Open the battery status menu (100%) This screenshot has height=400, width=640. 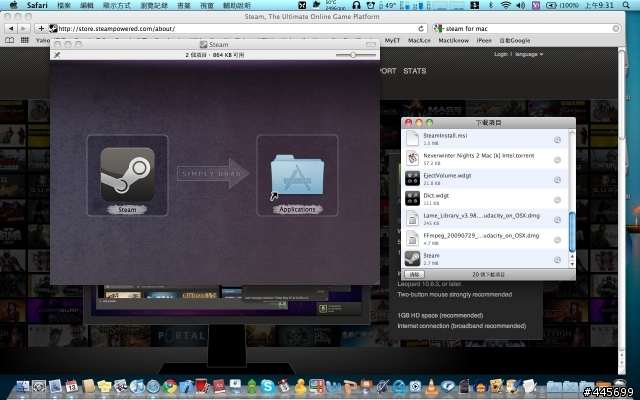(x=562, y=5)
